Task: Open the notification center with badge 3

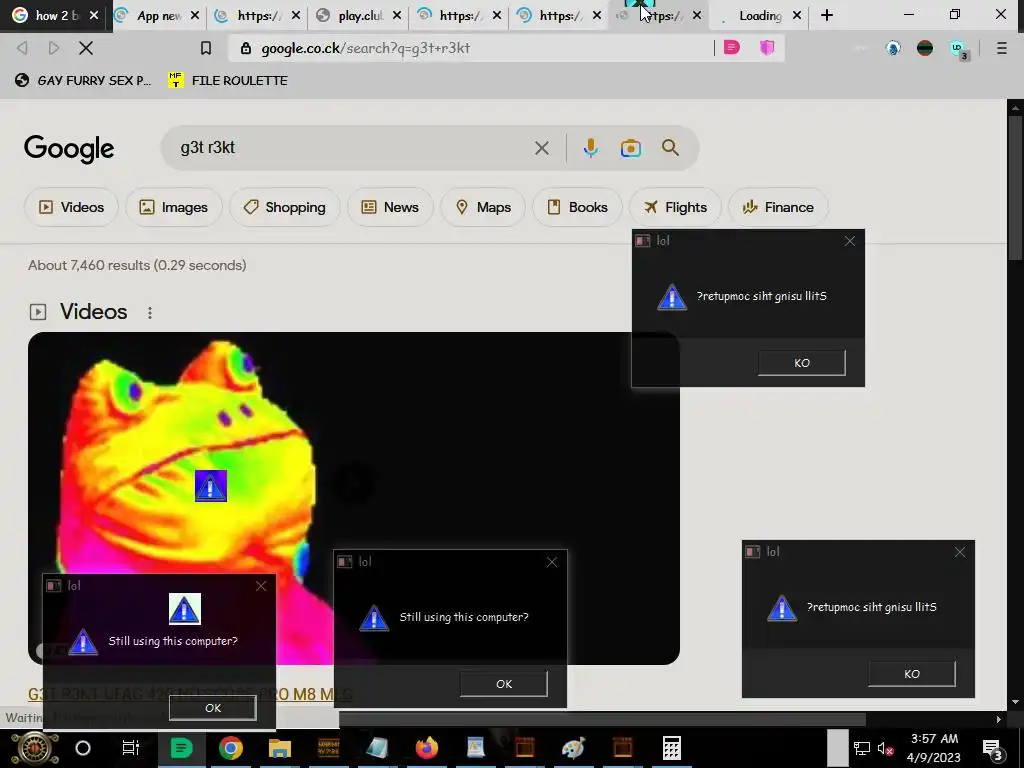Action: coord(993,750)
